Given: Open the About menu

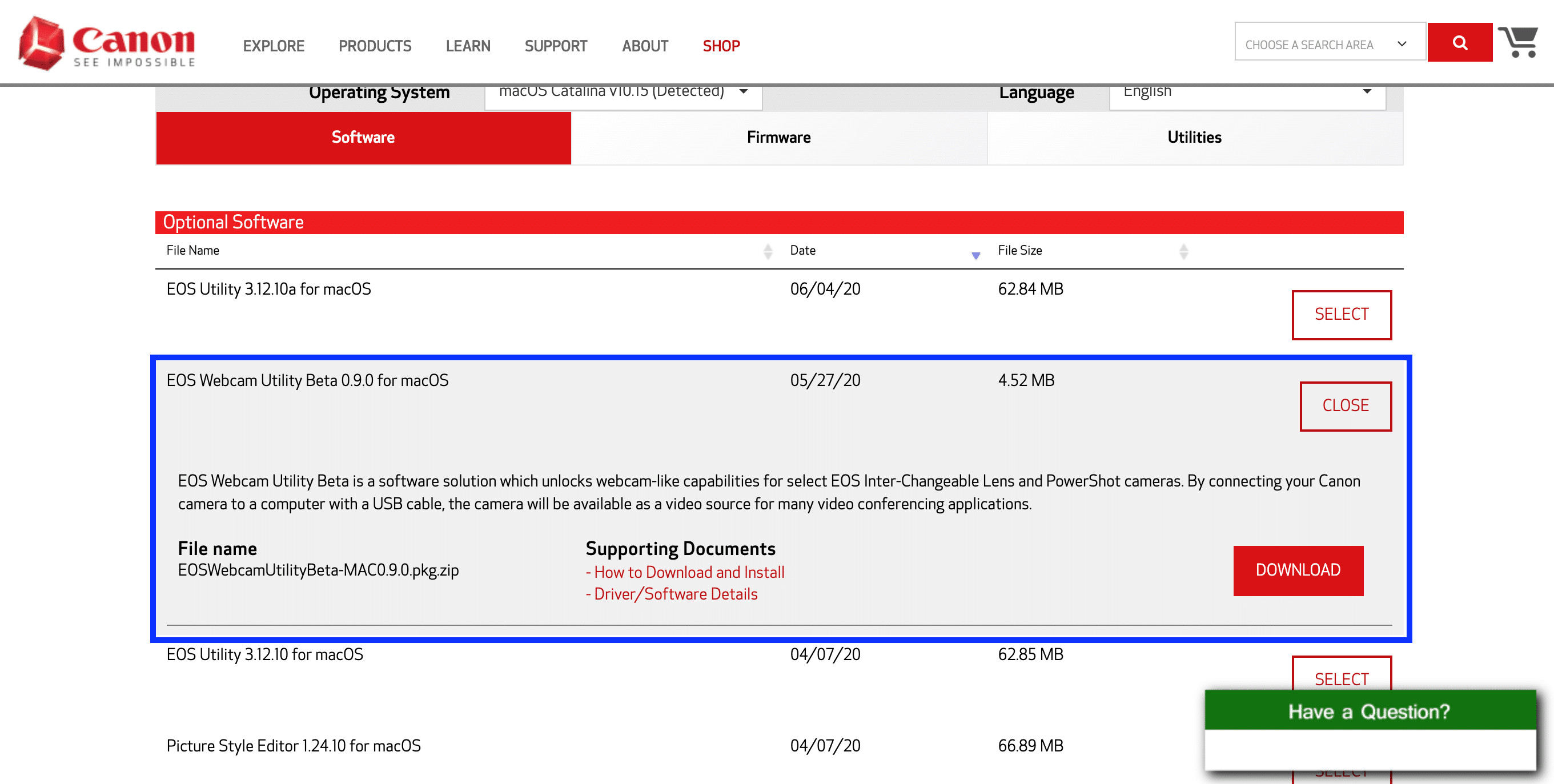Looking at the screenshot, I should [x=644, y=46].
